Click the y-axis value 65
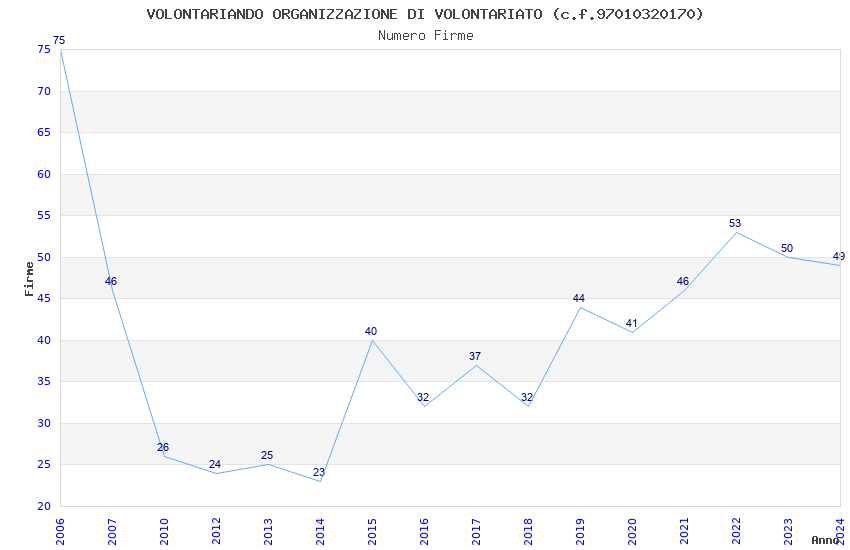Screen dimensions: 850x550 click(x=44, y=133)
